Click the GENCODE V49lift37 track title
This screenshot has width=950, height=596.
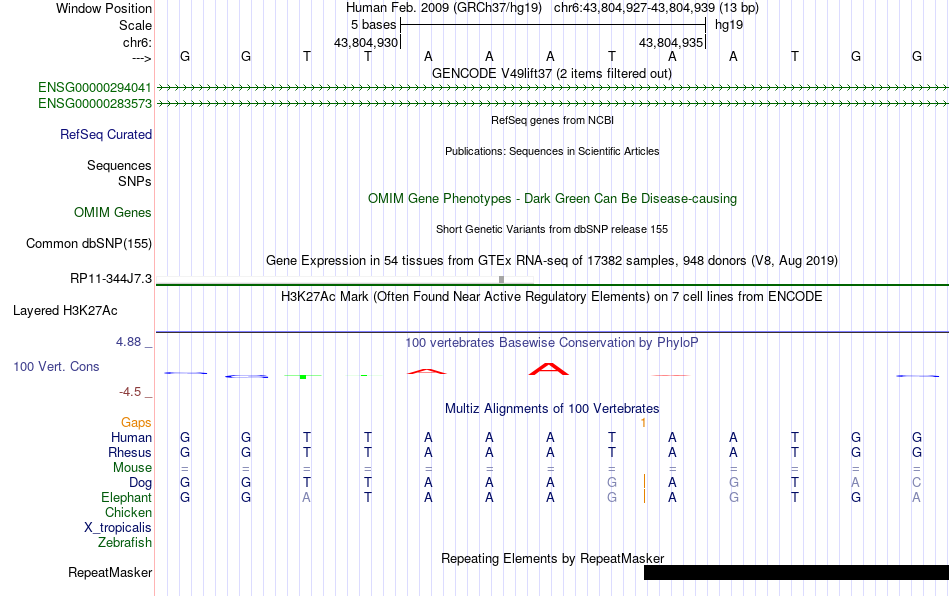coord(552,74)
